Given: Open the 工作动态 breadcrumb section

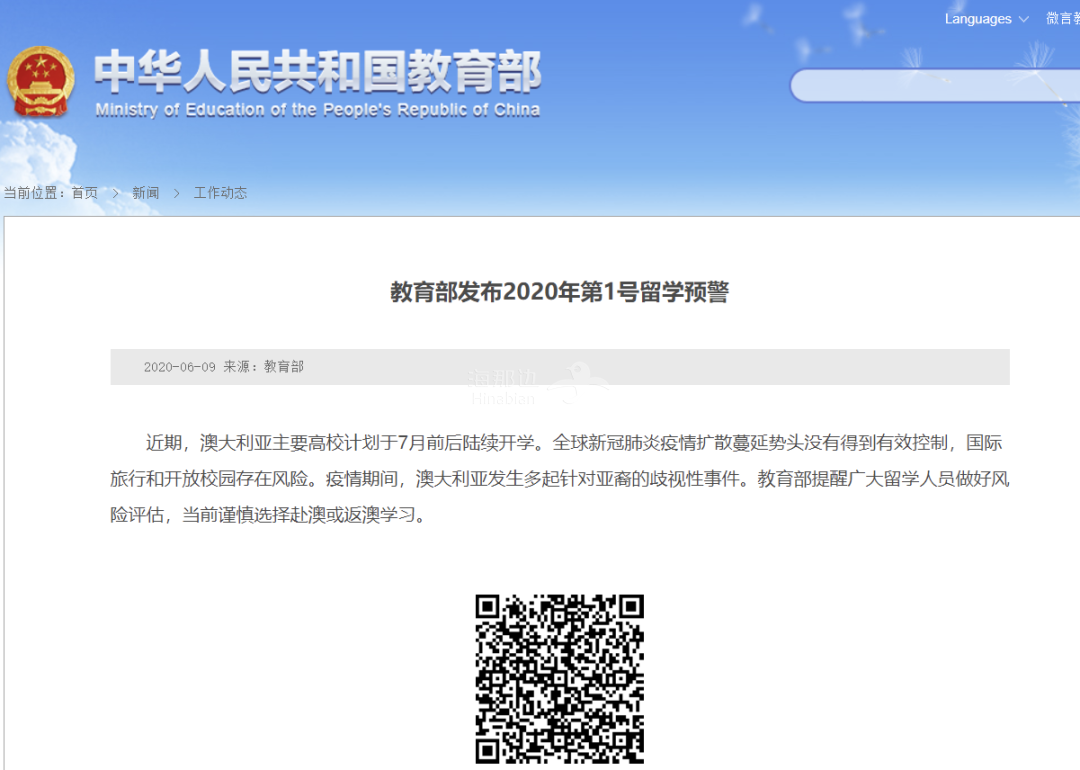Looking at the screenshot, I should [220, 193].
